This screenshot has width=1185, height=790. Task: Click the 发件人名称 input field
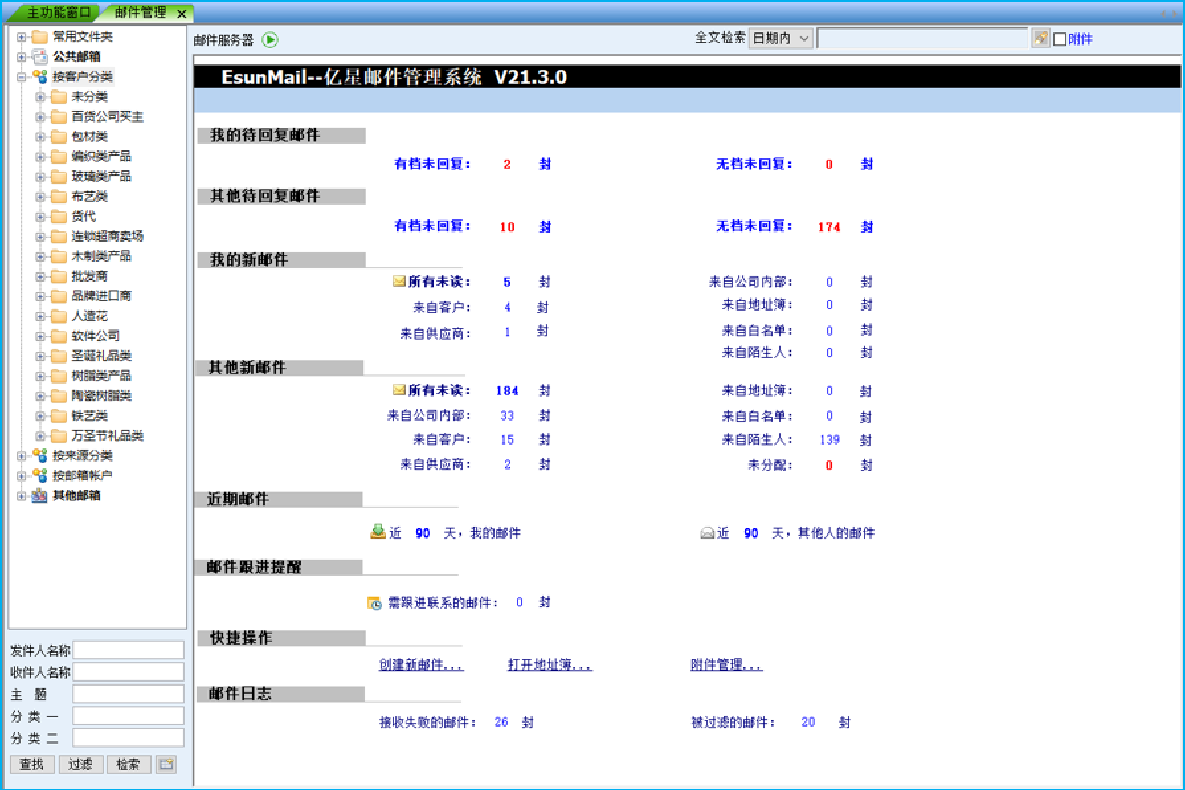128,650
